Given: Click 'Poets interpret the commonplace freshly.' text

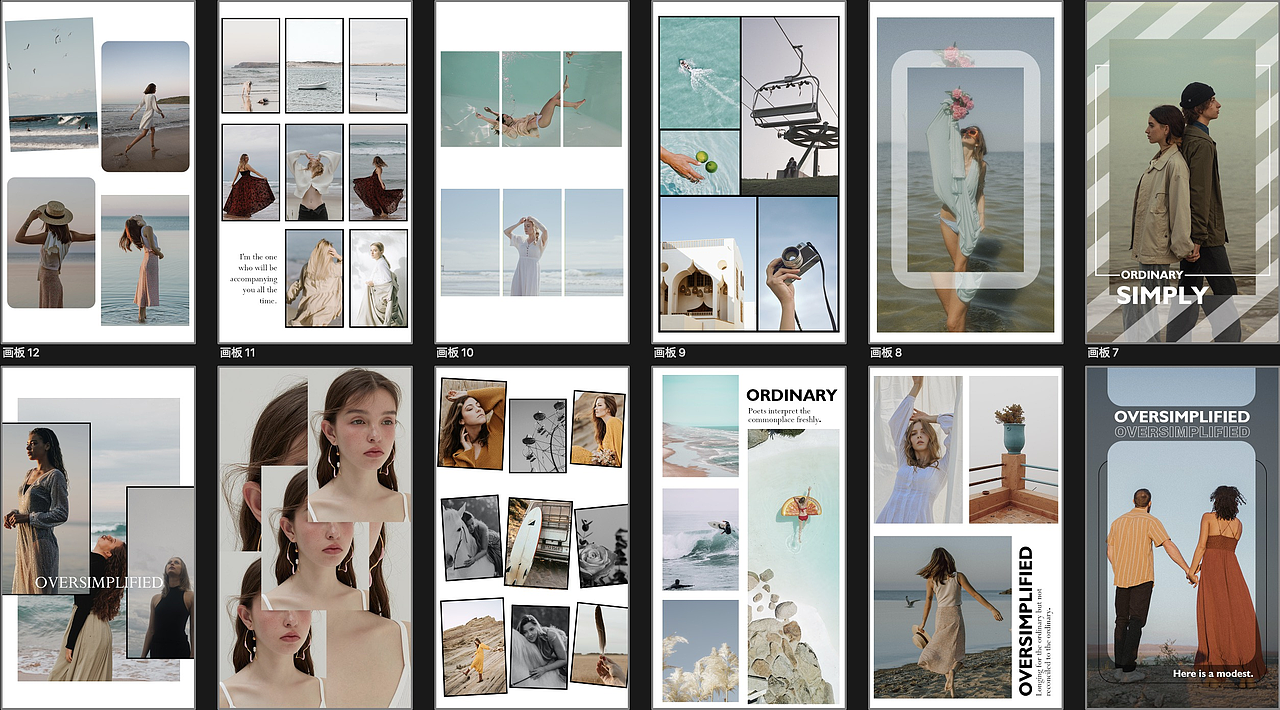Looking at the screenshot, I should [x=786, y=415].
